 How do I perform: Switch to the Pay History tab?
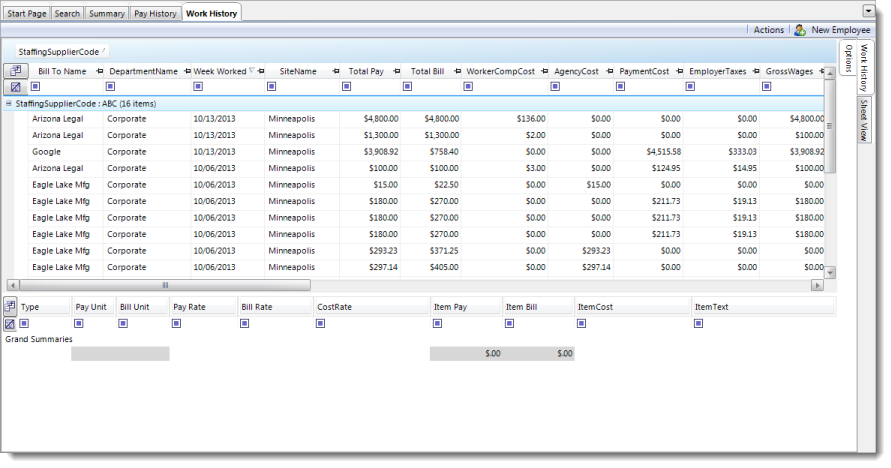coord(155,14)
